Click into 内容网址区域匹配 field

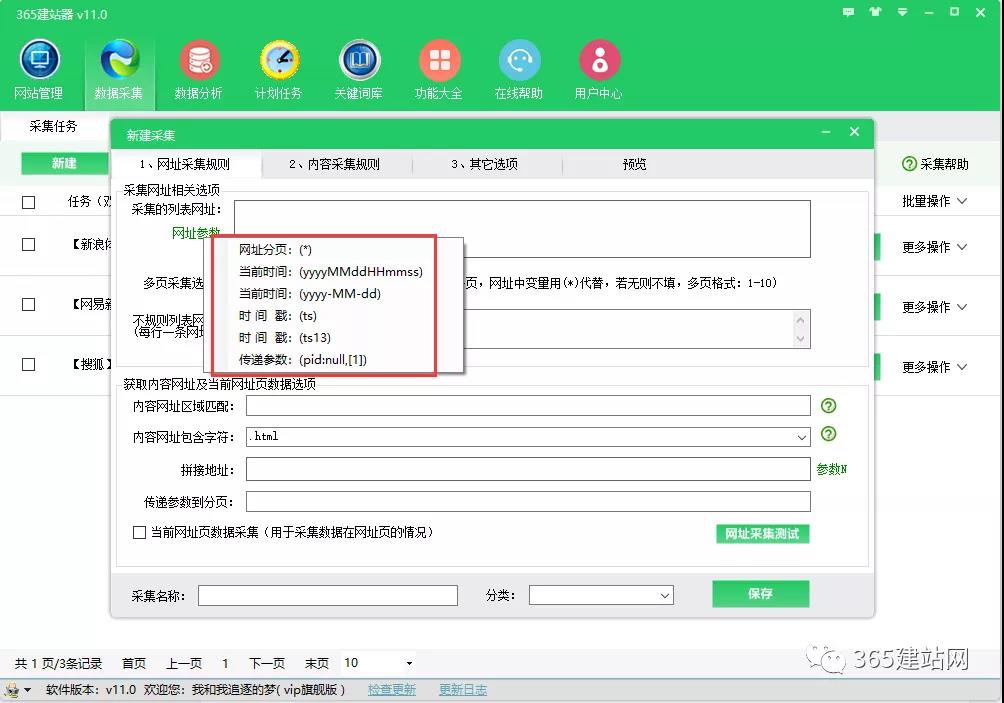[528, 406]
